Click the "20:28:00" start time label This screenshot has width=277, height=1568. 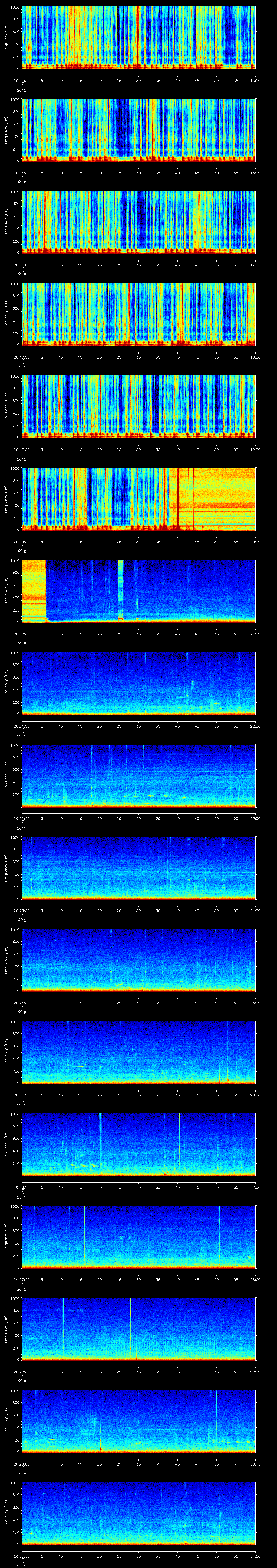click(x=22, y=1371)
